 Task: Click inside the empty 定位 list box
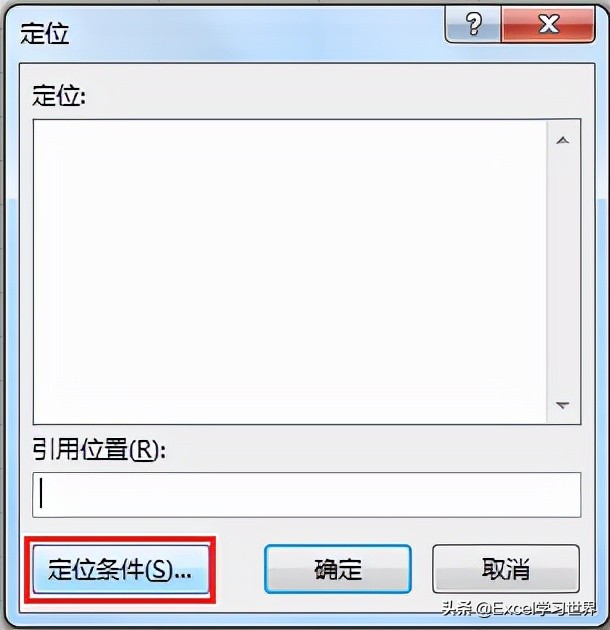coord(289,272)
